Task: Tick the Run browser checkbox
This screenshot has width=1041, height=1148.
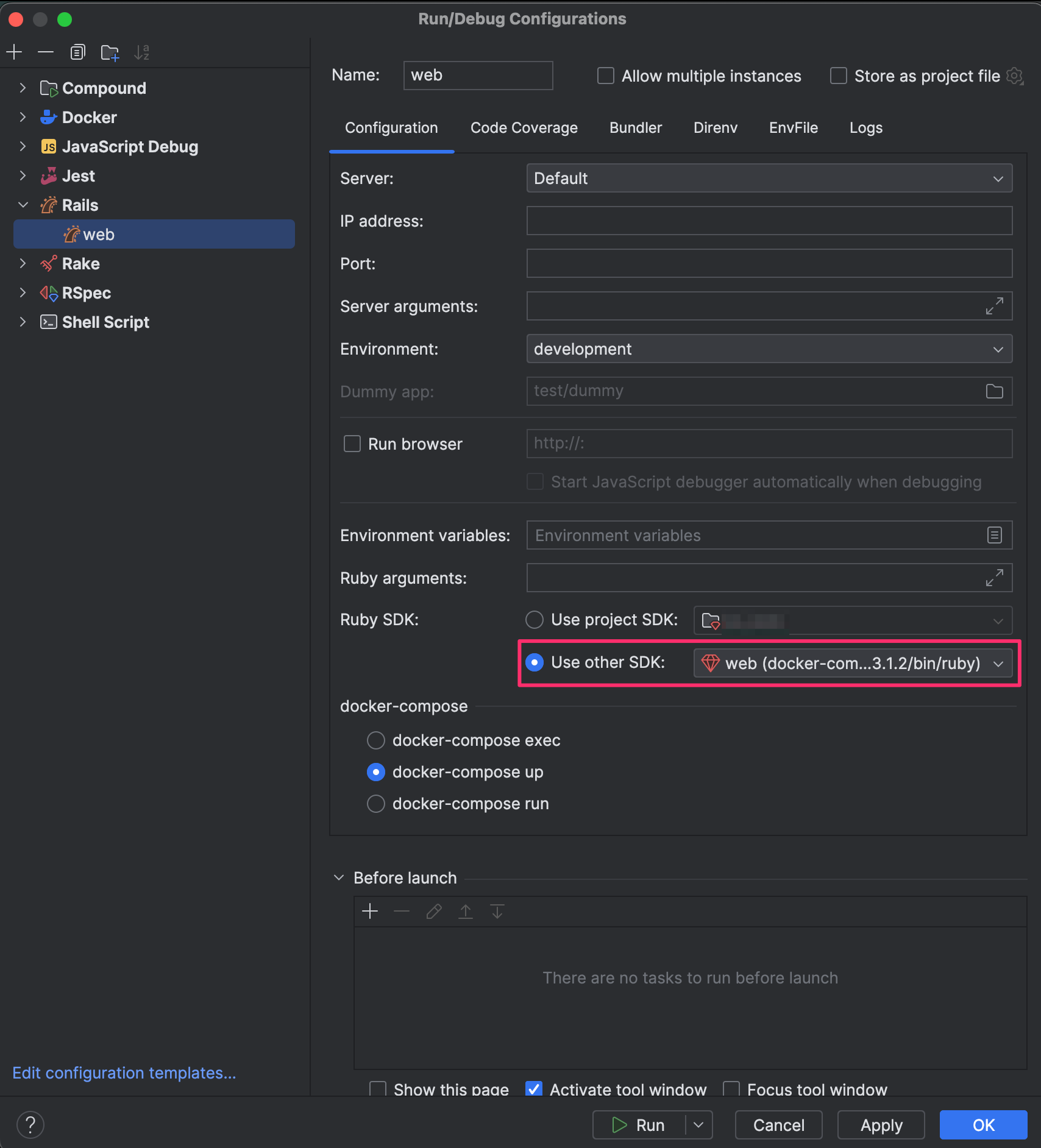Action: point(352,444)
